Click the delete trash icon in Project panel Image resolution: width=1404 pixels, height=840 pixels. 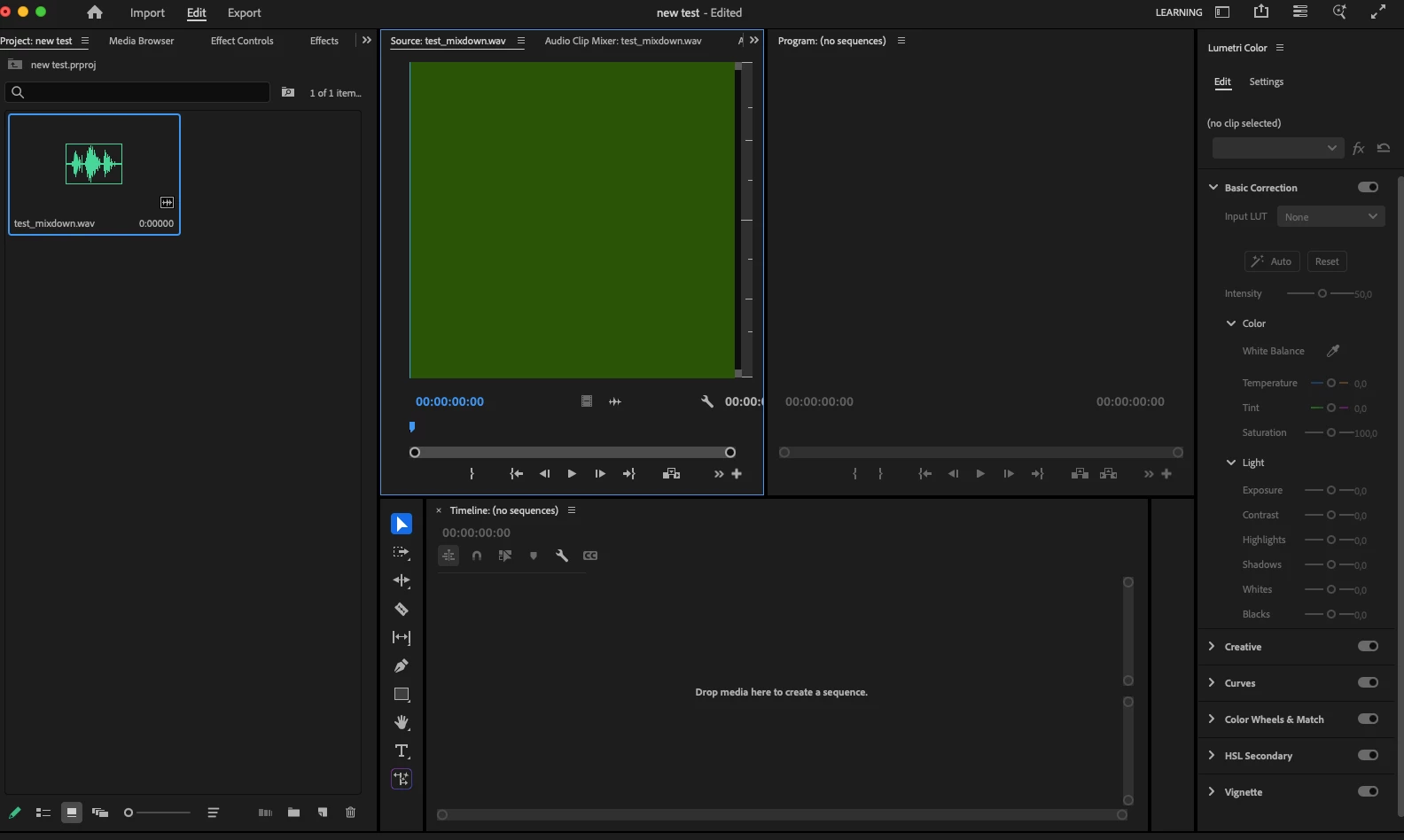350,813
